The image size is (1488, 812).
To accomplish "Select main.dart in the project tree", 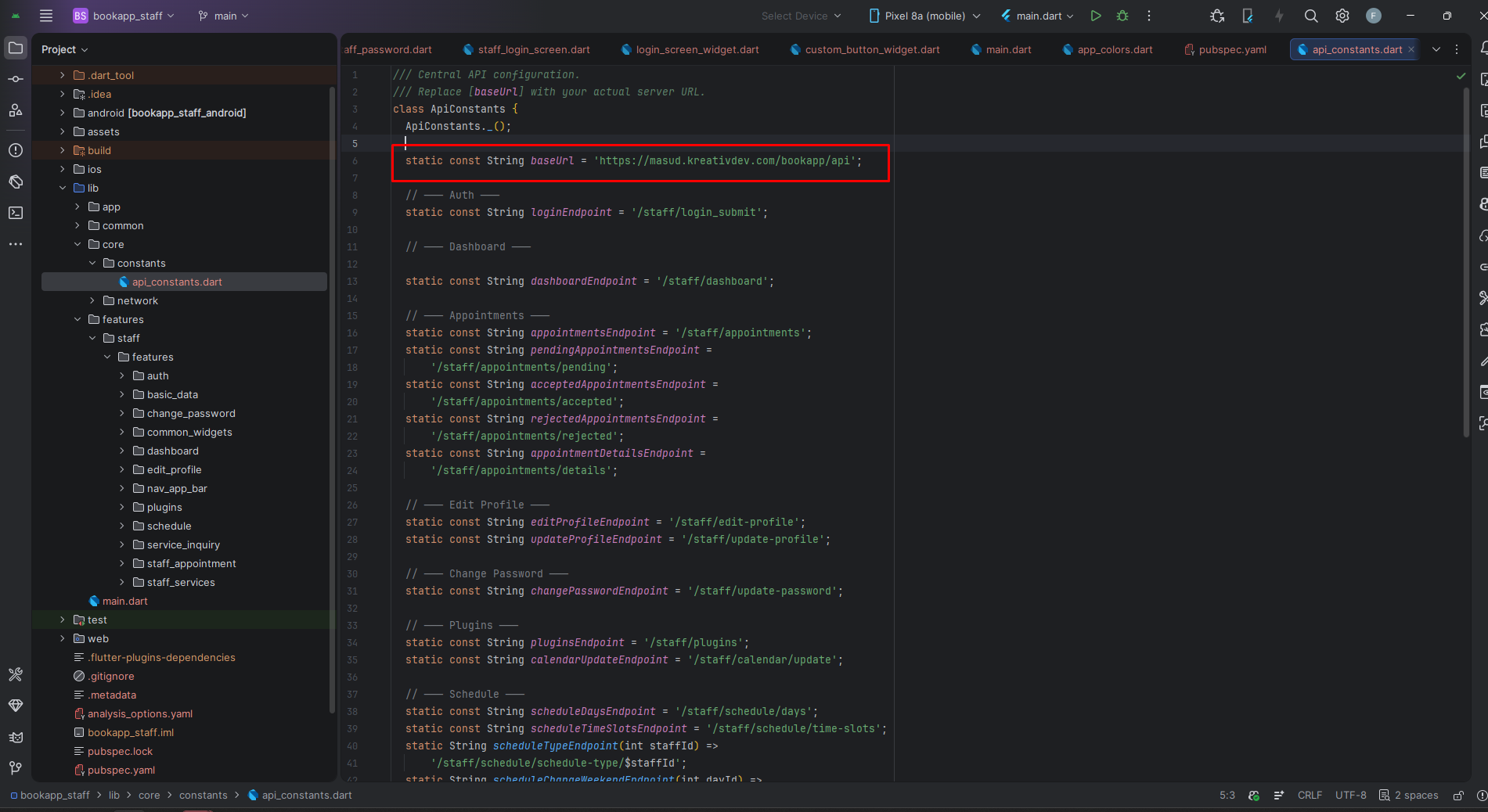I will coord(124,601).
